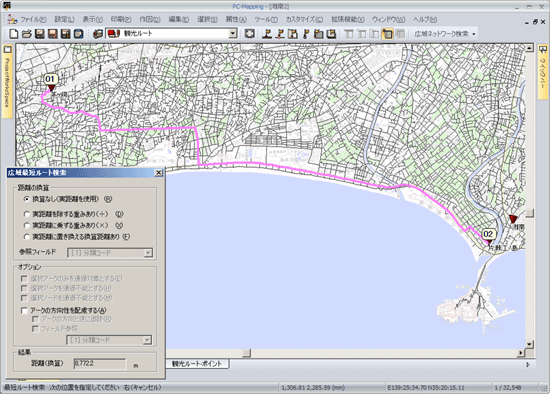Click the 02 destination marker on map
The image size is (550, 394).
[x=488, y=234]
